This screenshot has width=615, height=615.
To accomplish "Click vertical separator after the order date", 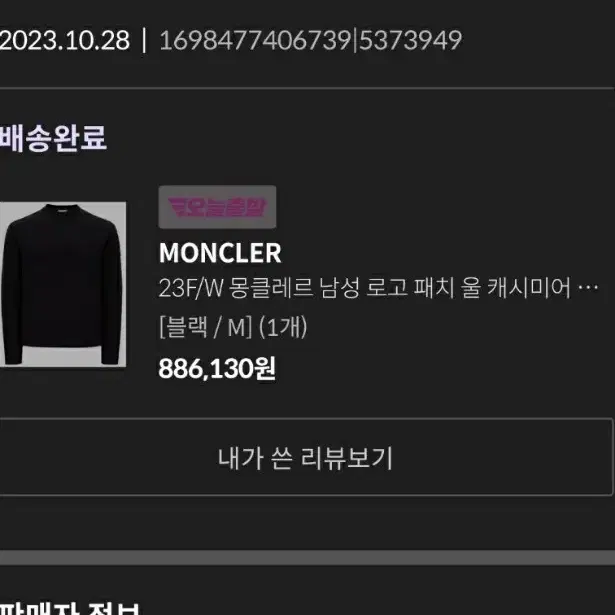I will pyautogui.click(x=144, y=40).
